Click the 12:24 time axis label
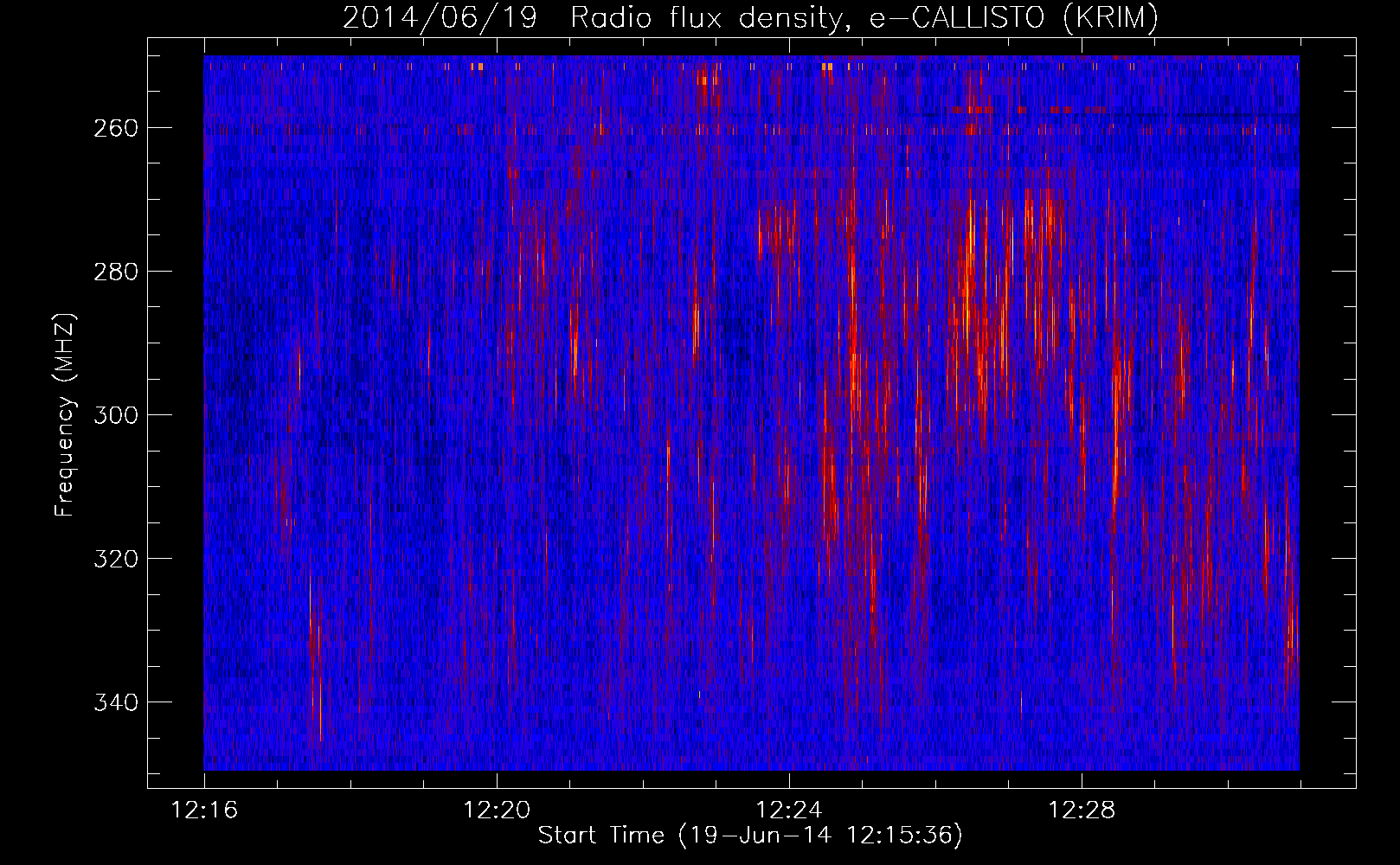The image size is (1400, 865). point(789,811)
